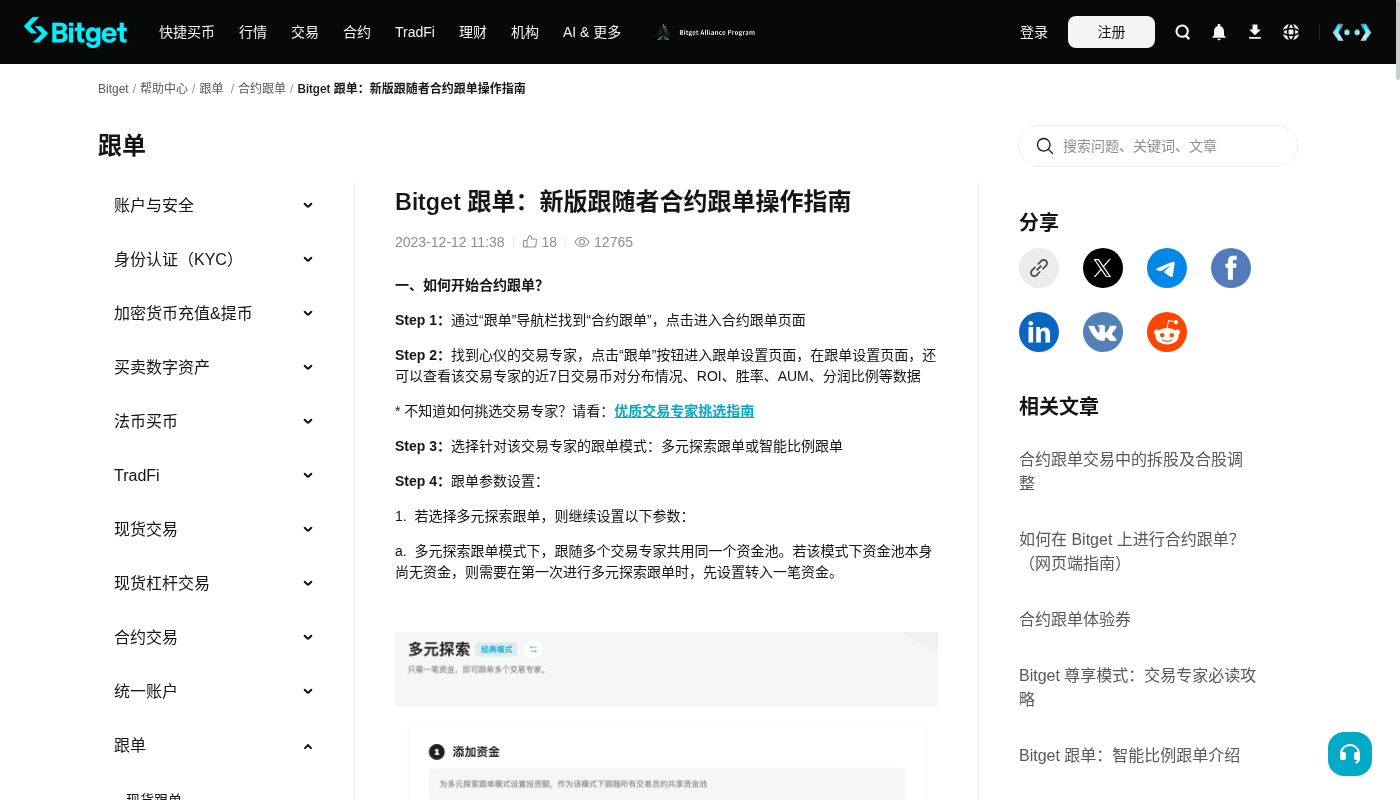Share article on LinkedIn
The width and height of the screenshot is (1400, 800).
[x=1039, y=332]
